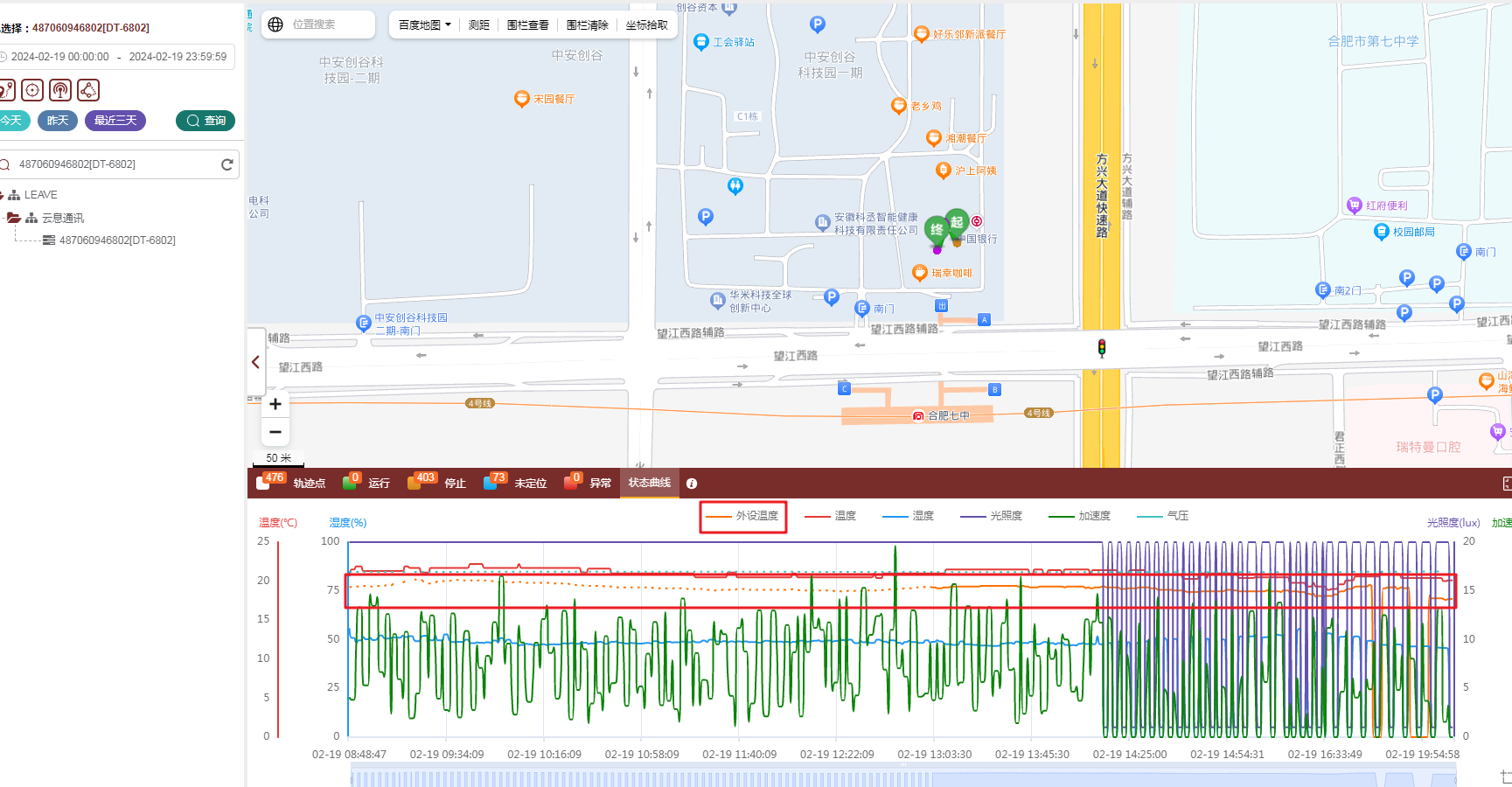Open the 百度地图 map type dropdown
Screen dimensions: 1512x787
425,25
